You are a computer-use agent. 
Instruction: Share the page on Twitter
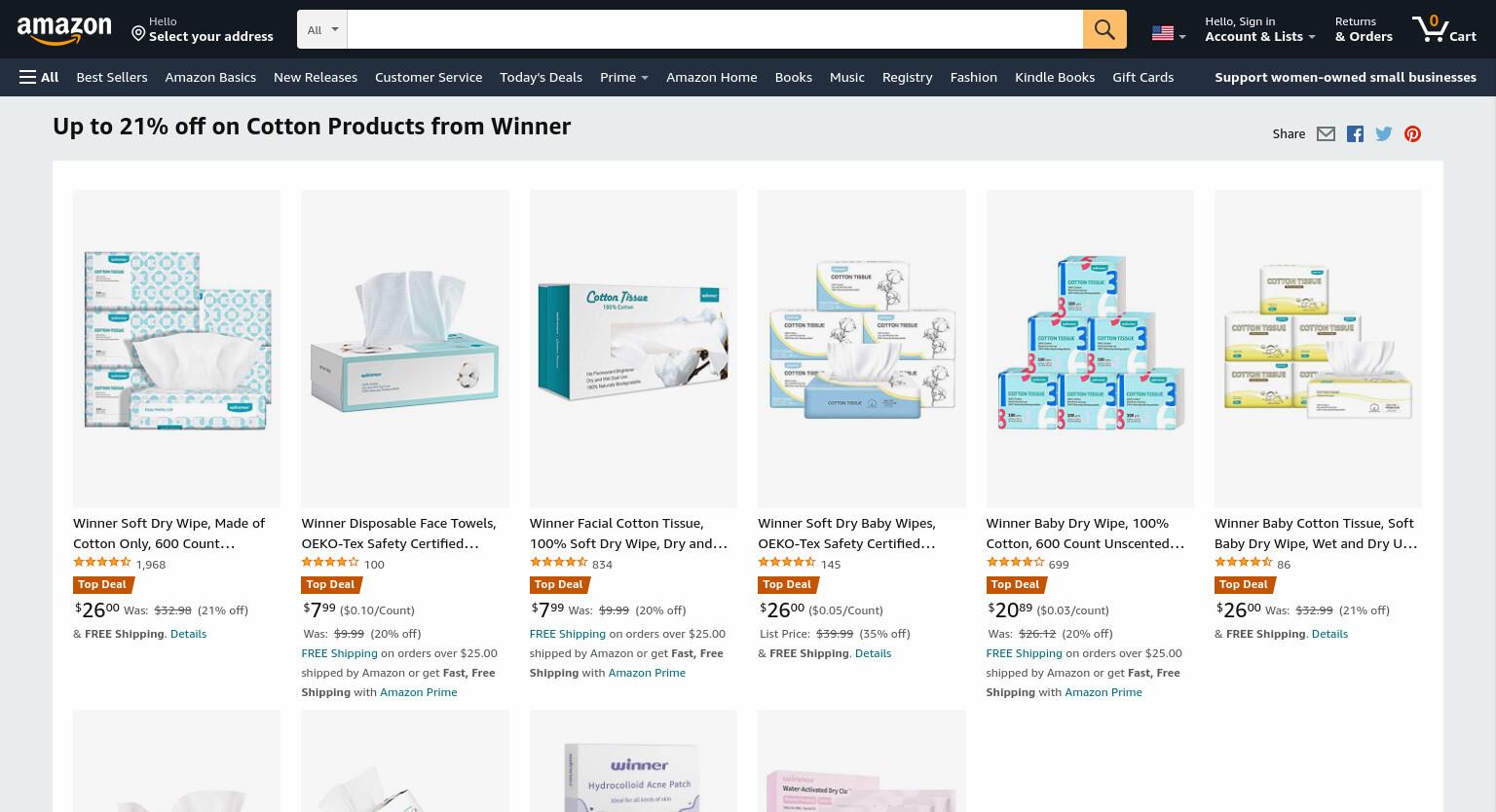[1384, 134]
